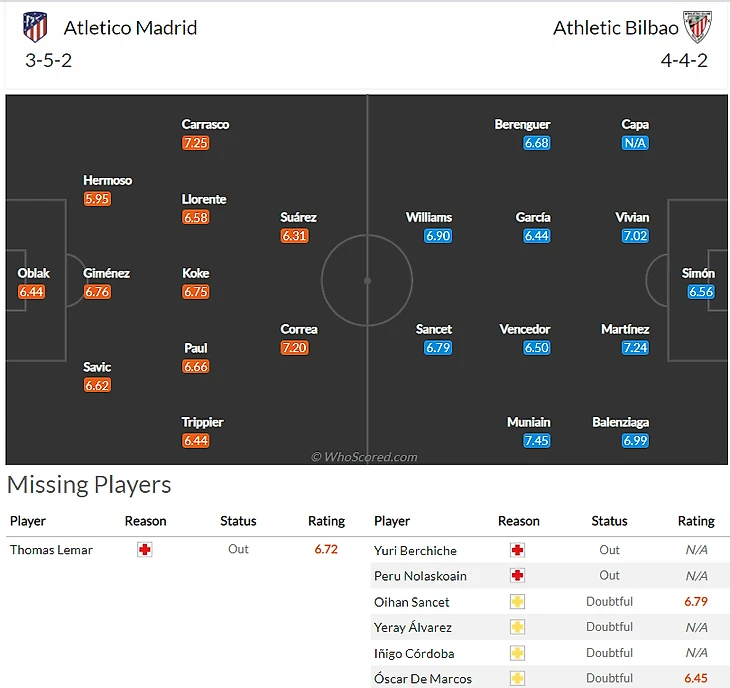Click Oihan Sancet's yellow doubtful icon

[x=517, y=602]
